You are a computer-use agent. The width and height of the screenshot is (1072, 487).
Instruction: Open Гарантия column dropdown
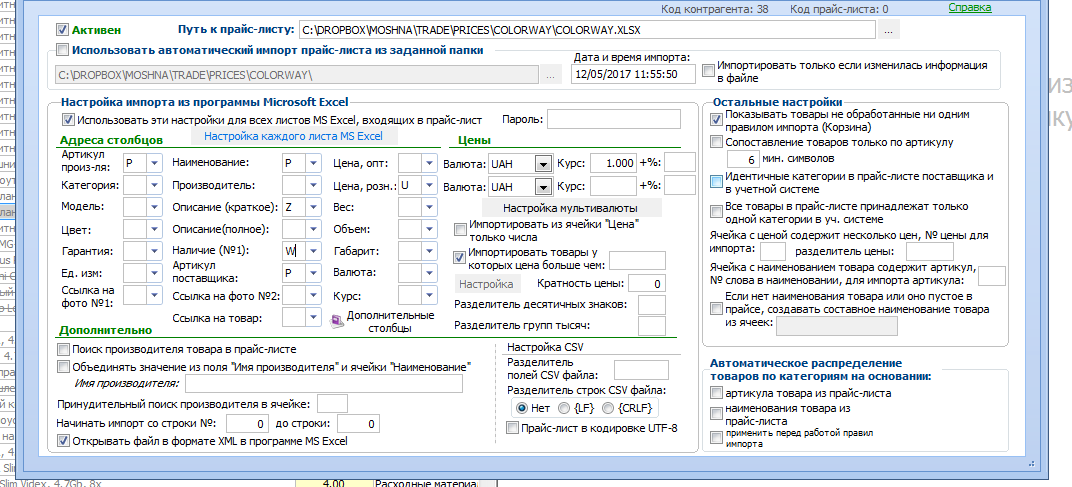(x=155, y=251)
